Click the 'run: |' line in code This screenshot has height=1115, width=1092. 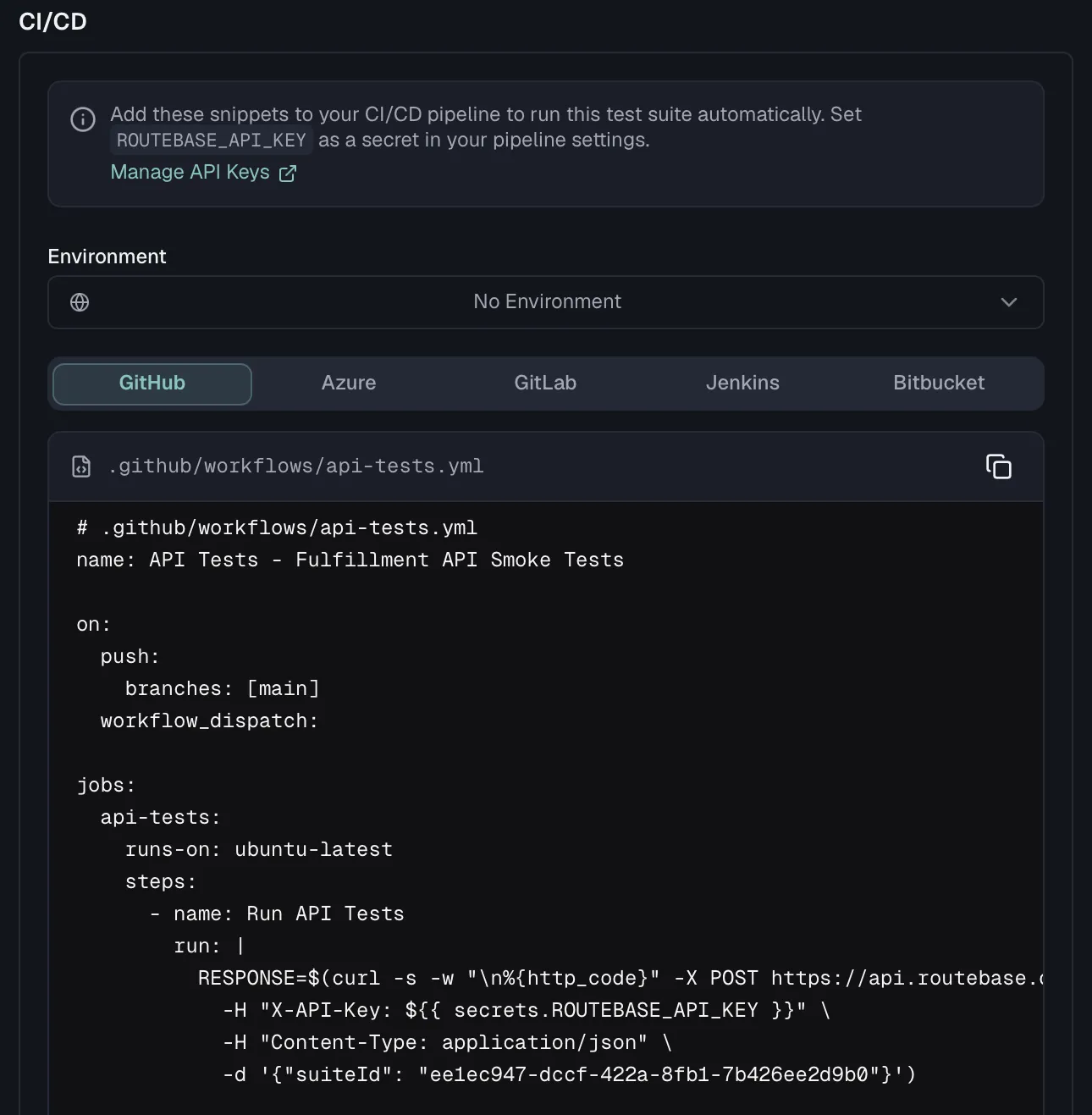209,947
